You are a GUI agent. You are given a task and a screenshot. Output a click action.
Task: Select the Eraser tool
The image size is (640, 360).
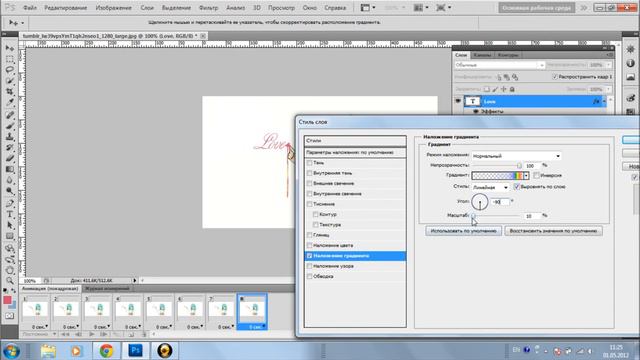coord(10,158)
